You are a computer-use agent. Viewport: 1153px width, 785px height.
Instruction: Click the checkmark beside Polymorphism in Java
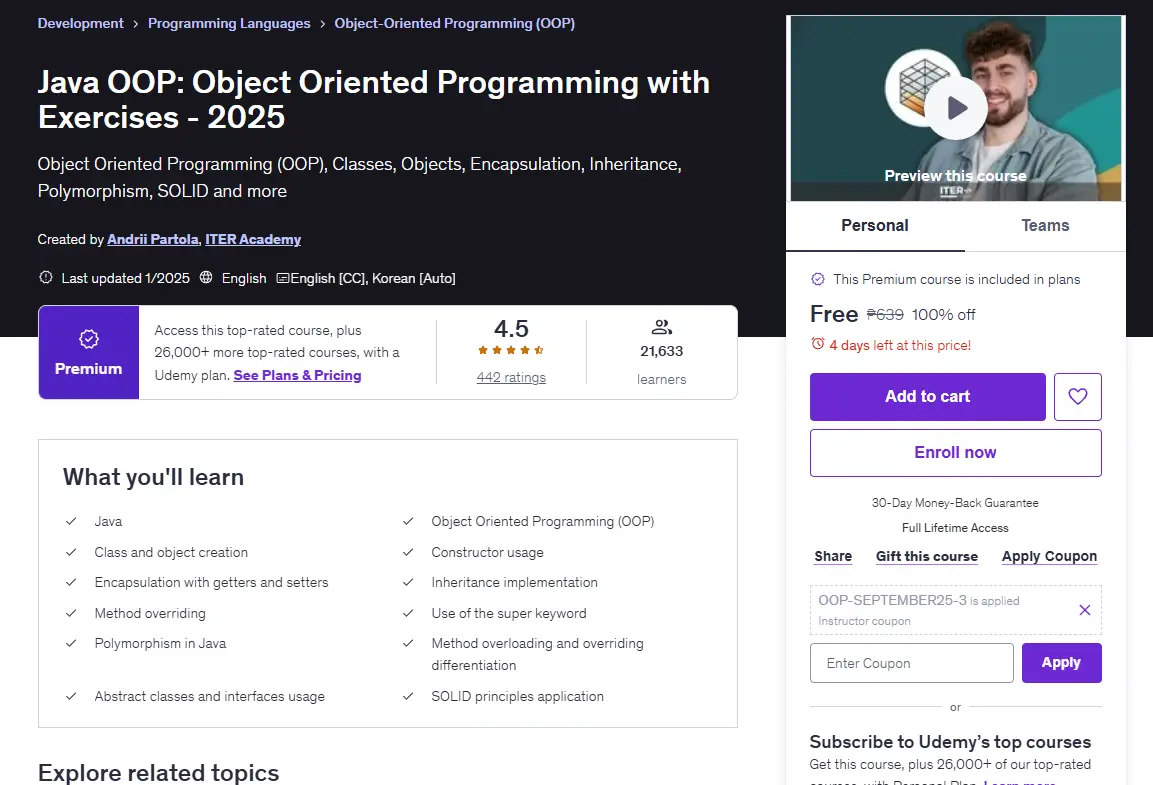[71, 643]
